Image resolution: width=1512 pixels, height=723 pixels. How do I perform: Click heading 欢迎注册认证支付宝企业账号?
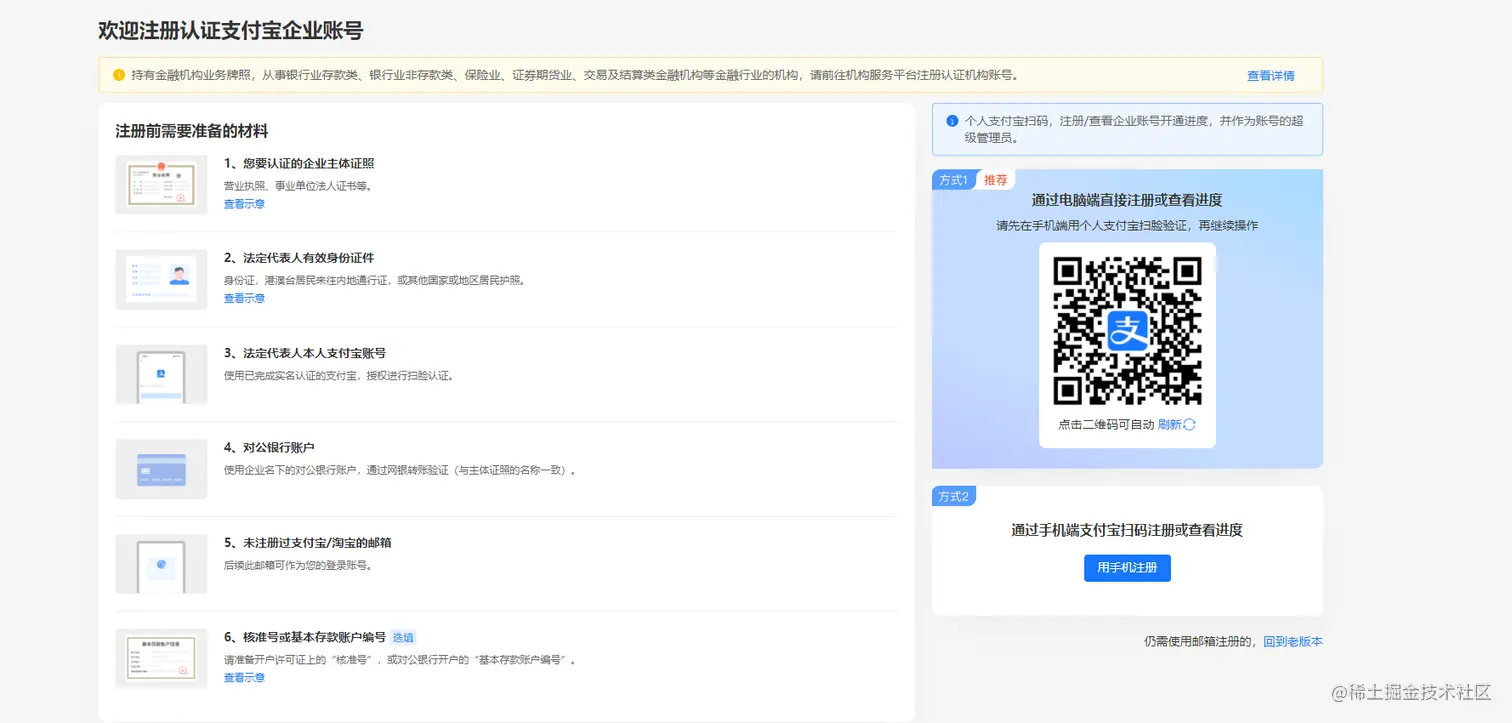(231, 31)
